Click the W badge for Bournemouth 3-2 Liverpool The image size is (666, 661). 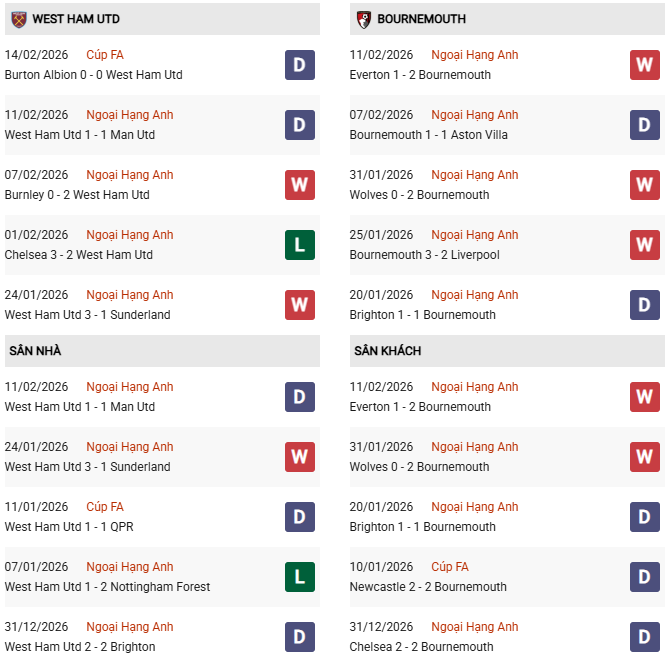point(645,245)
